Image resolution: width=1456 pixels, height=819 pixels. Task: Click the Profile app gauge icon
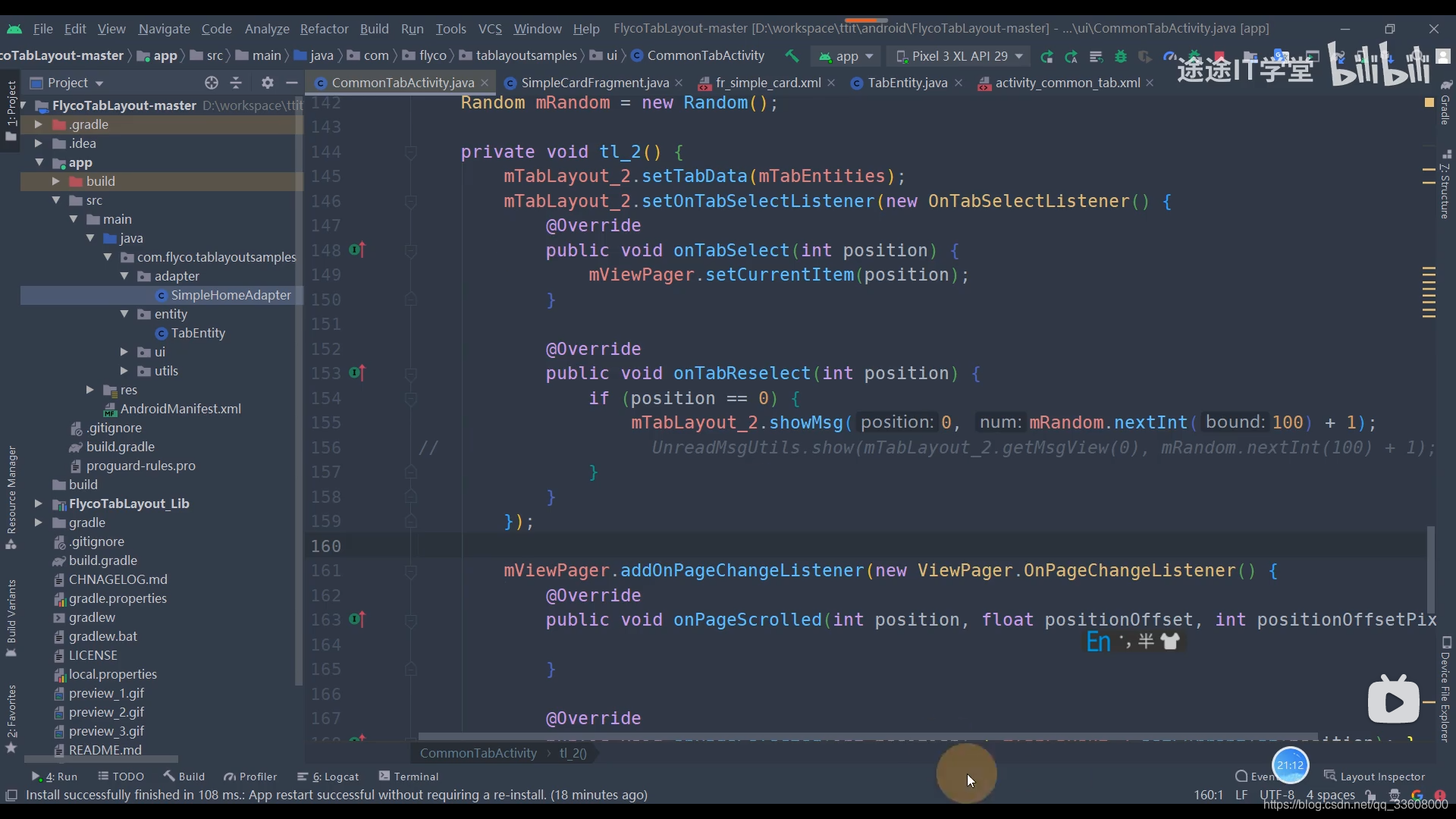[1169, 56]
